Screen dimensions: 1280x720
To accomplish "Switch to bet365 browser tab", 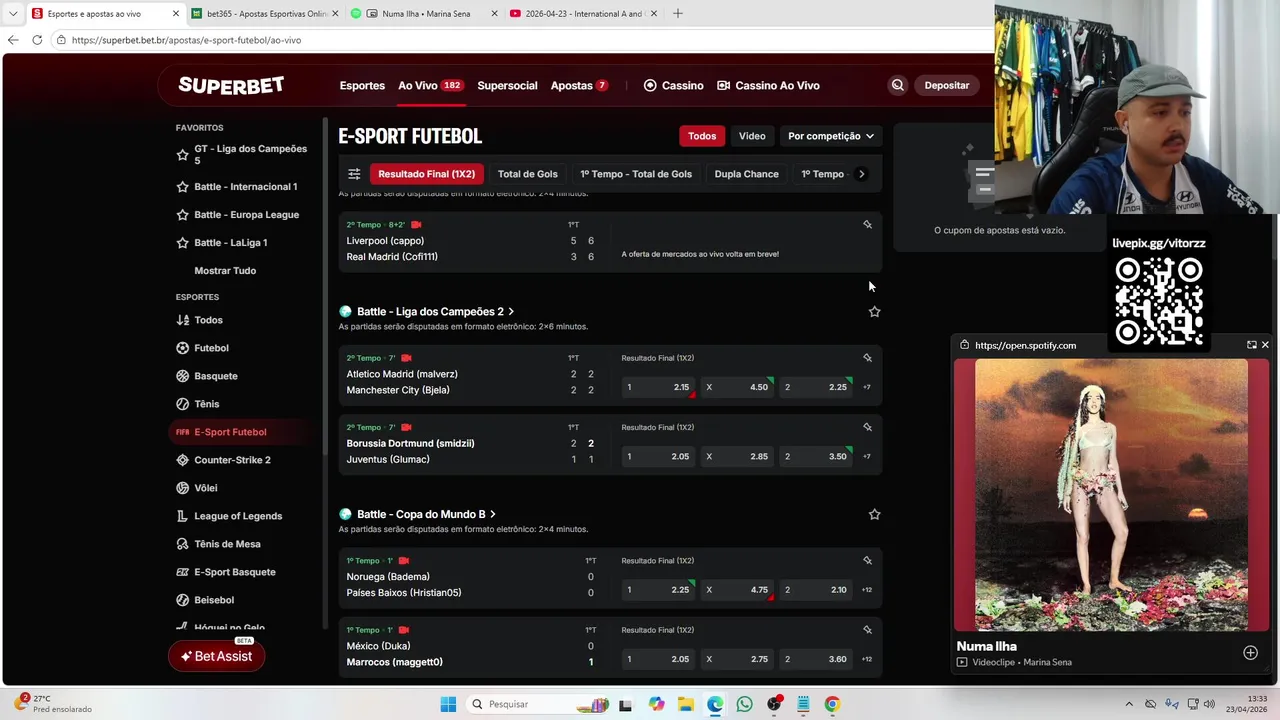I will point(264,14).
